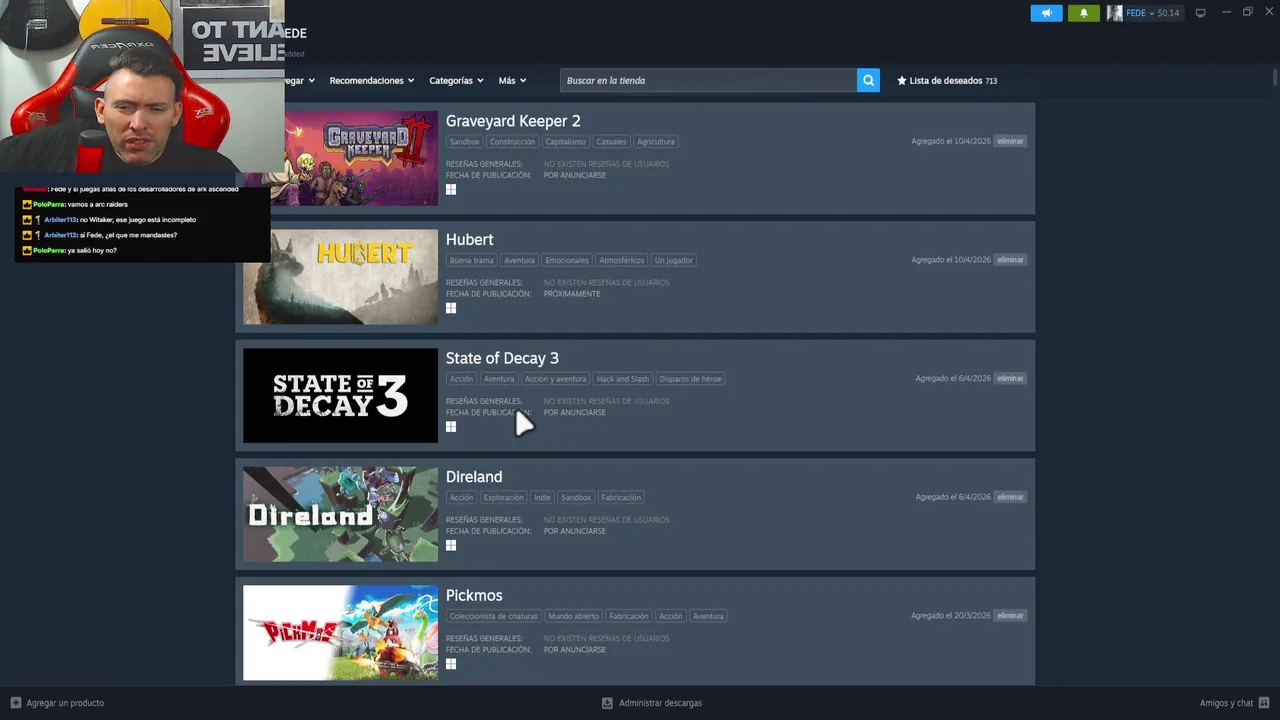Viewport: 1280px width, 720px height.
Task: Select the Fabricación tag on Pickmos
Action: [629, 617]
